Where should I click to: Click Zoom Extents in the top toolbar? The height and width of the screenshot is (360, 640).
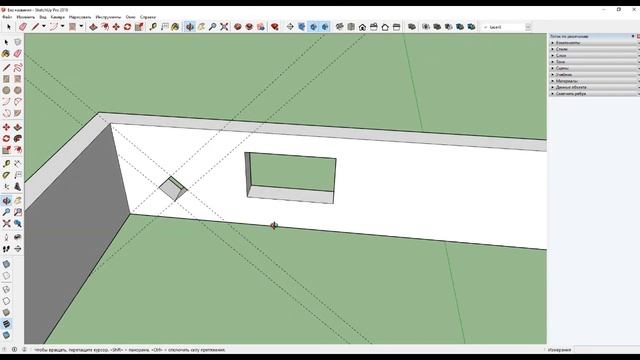point(224,27)
